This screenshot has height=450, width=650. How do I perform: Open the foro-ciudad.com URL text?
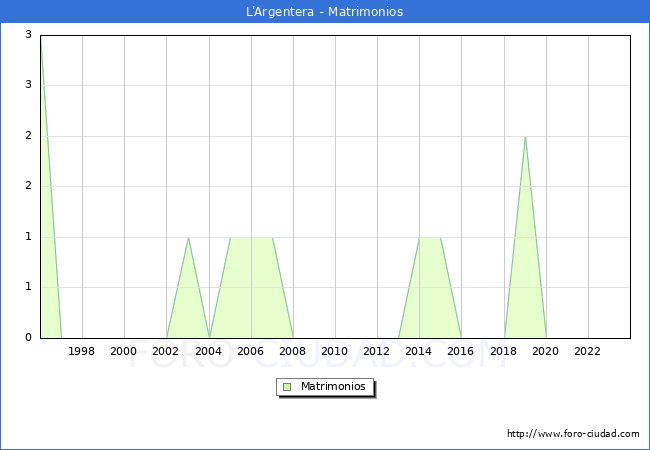573,433
